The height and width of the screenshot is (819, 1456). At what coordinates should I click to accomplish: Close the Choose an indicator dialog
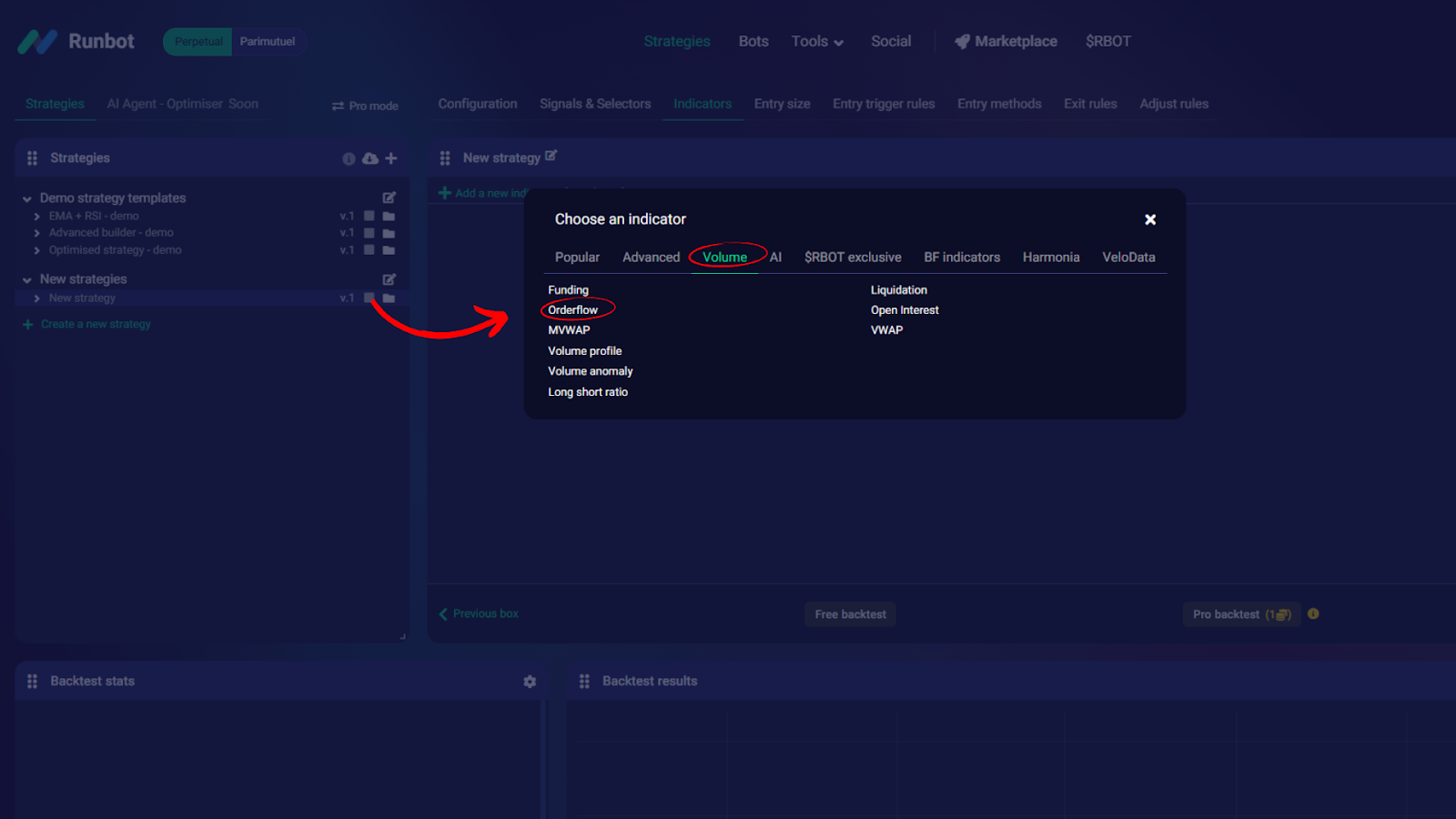pos(1150,219)
